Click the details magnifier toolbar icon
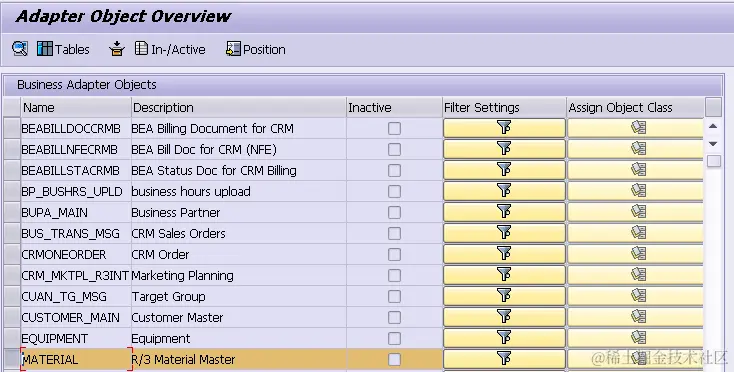Viewport: 734px width, 372px height. coord(20,49)
